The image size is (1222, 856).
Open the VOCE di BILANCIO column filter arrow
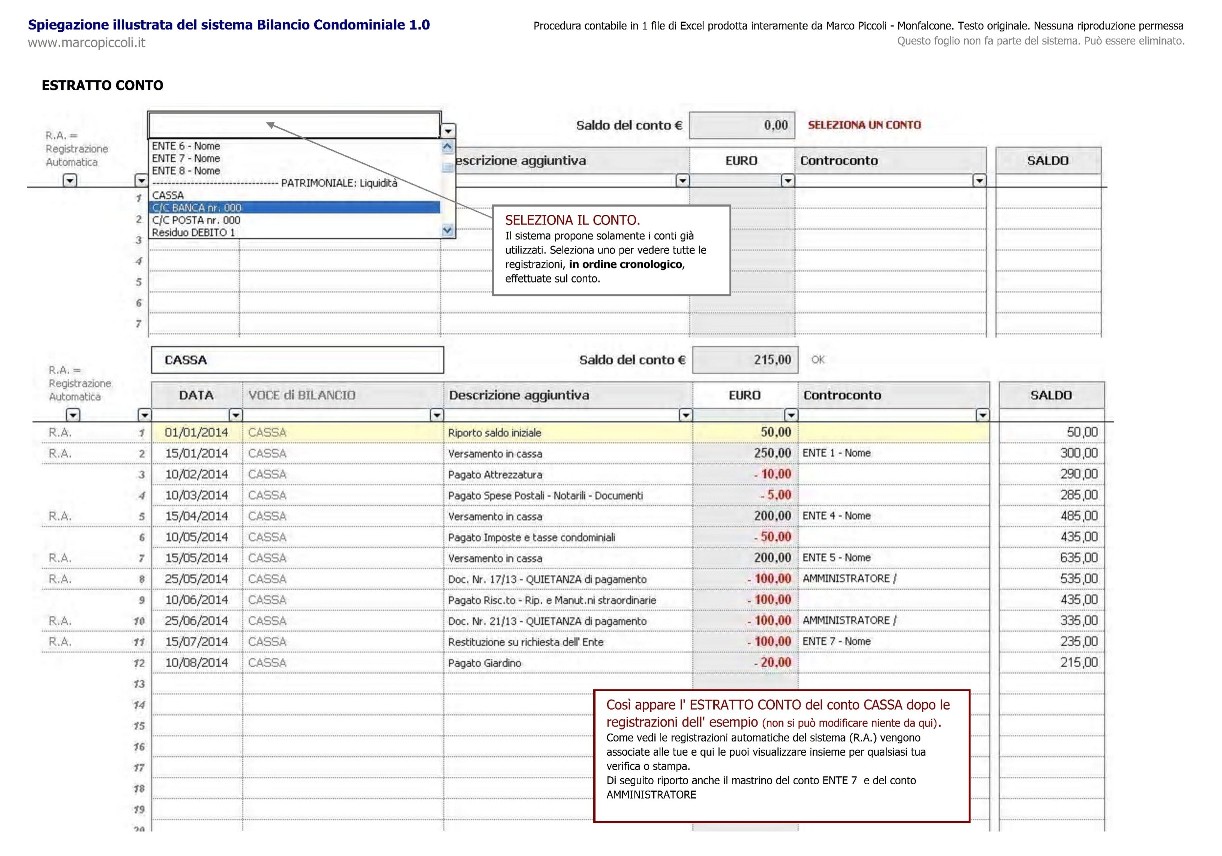coord(436,414)
